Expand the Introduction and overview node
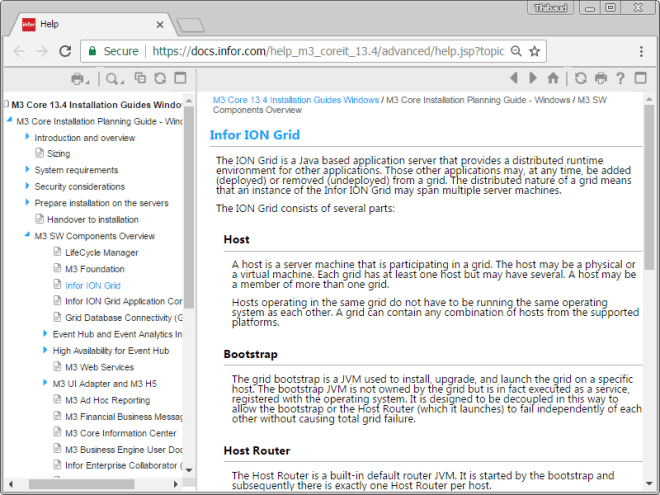 pyautogui.click(x=28, y=137)
